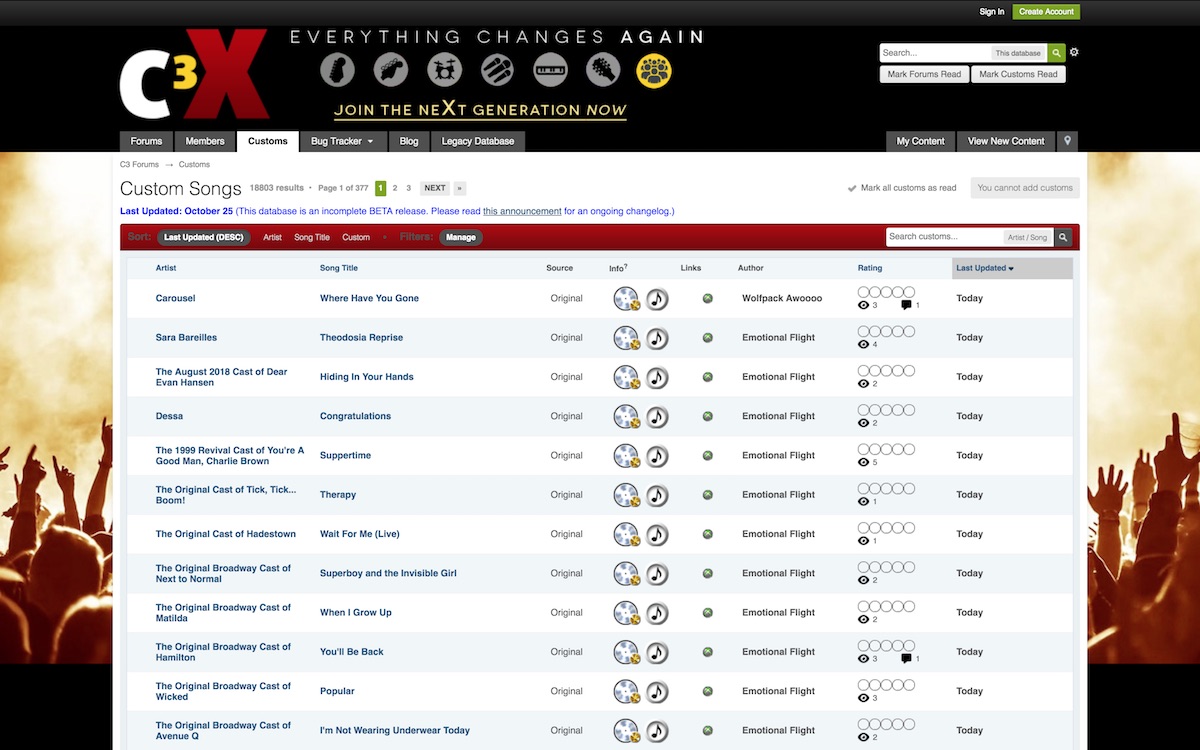Screen dimensions: 1200x750
Task: Open the Manage filters button
Action: pyautogui.click(x=461, y=237)
